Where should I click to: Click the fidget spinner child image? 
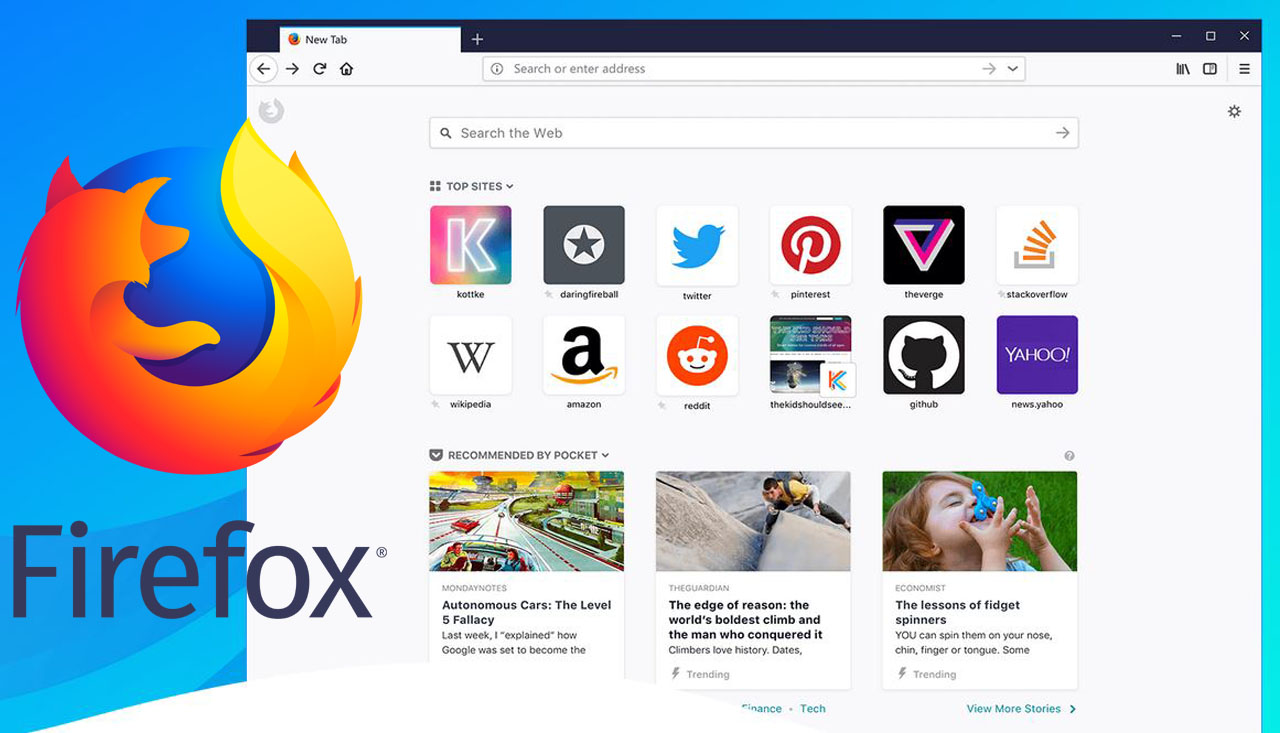[x=980, y=521]
